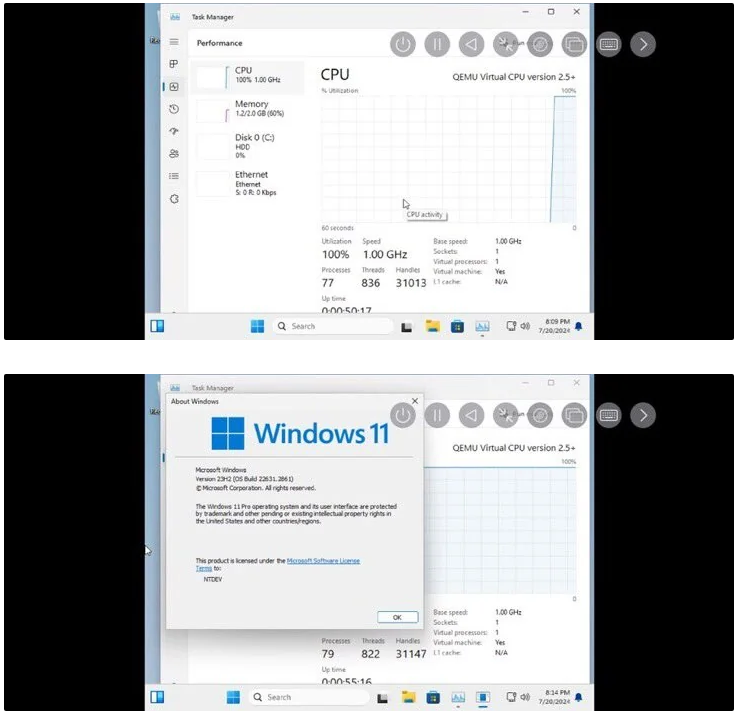Open the Details page sidebar icon

point(174,176)
